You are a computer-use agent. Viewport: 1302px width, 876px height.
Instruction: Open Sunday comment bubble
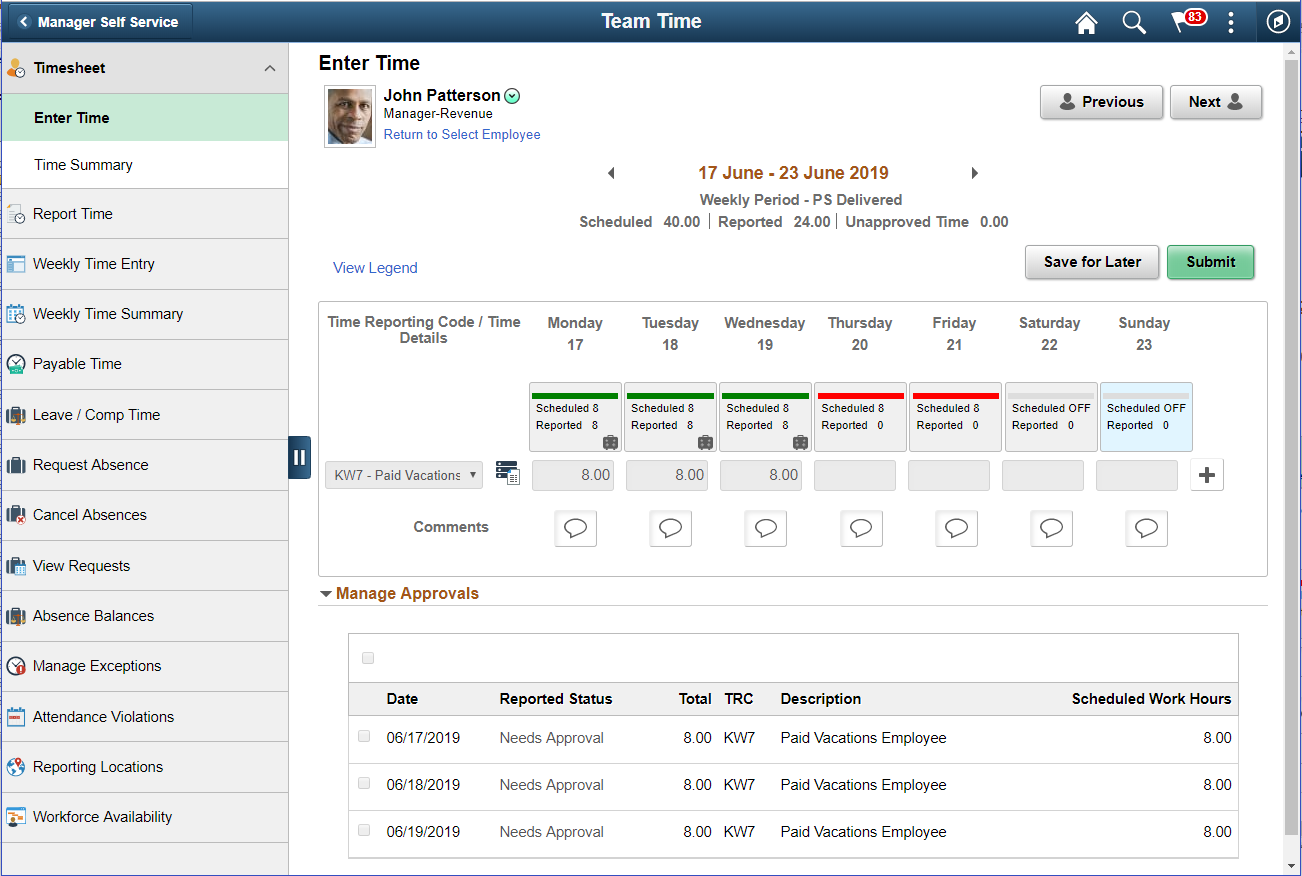tap(1146, 528)
